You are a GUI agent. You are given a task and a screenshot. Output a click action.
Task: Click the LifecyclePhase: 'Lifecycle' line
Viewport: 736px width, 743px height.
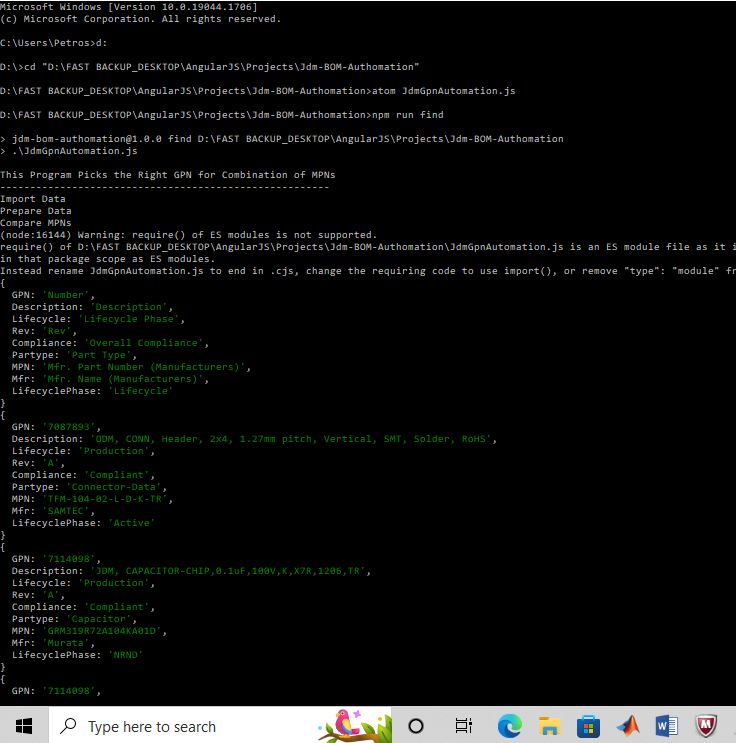pos(92,391)
